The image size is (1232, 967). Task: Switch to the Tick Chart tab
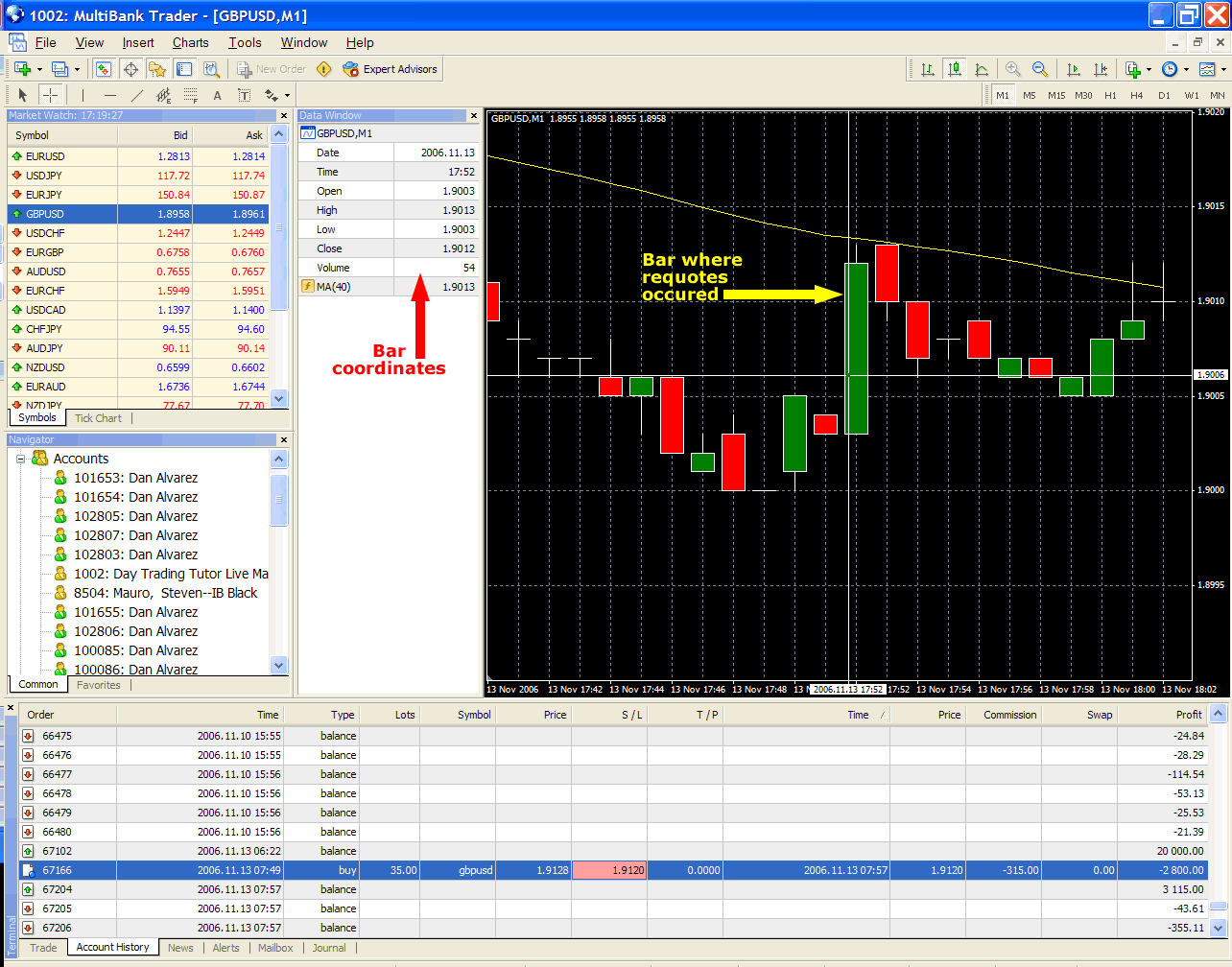click(98, 418)
